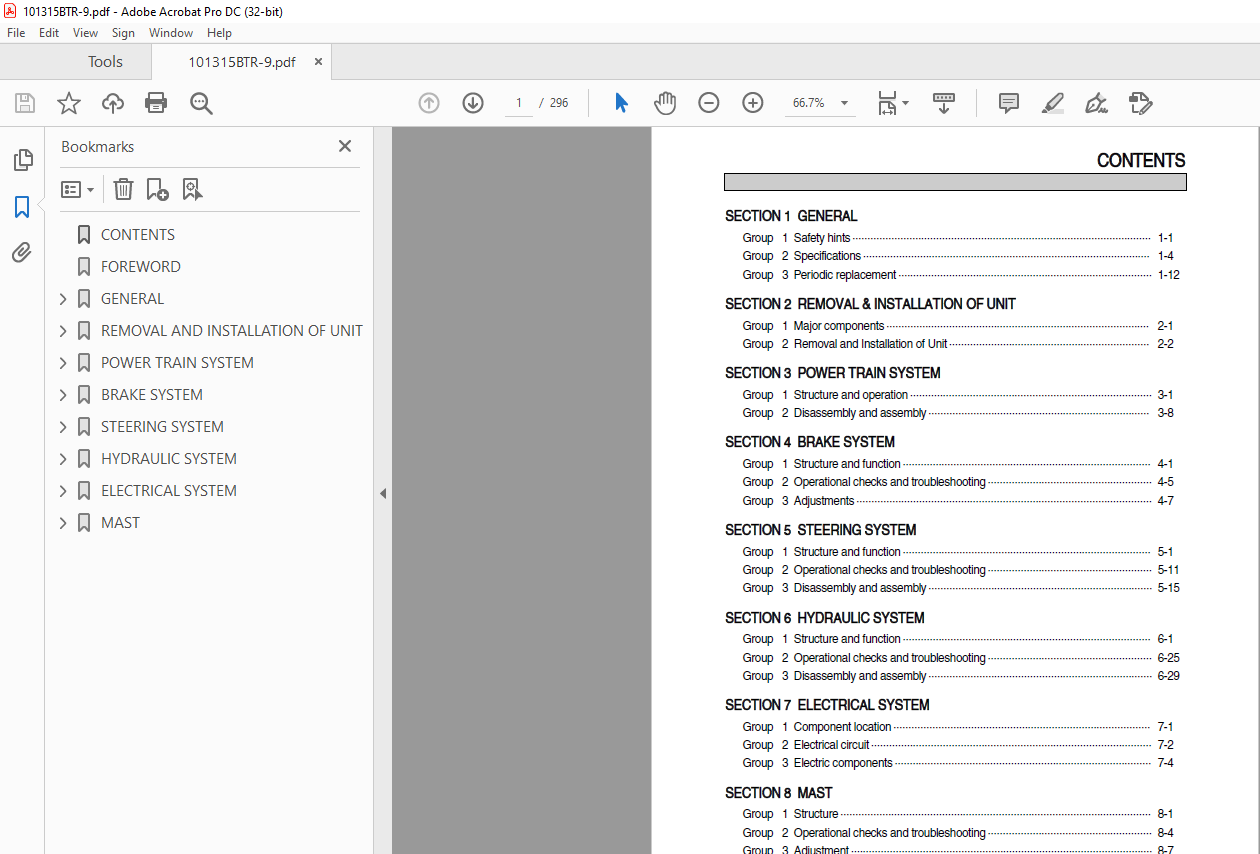
Task: Switch to the Tools tab
Action: (x=105, y=62)
